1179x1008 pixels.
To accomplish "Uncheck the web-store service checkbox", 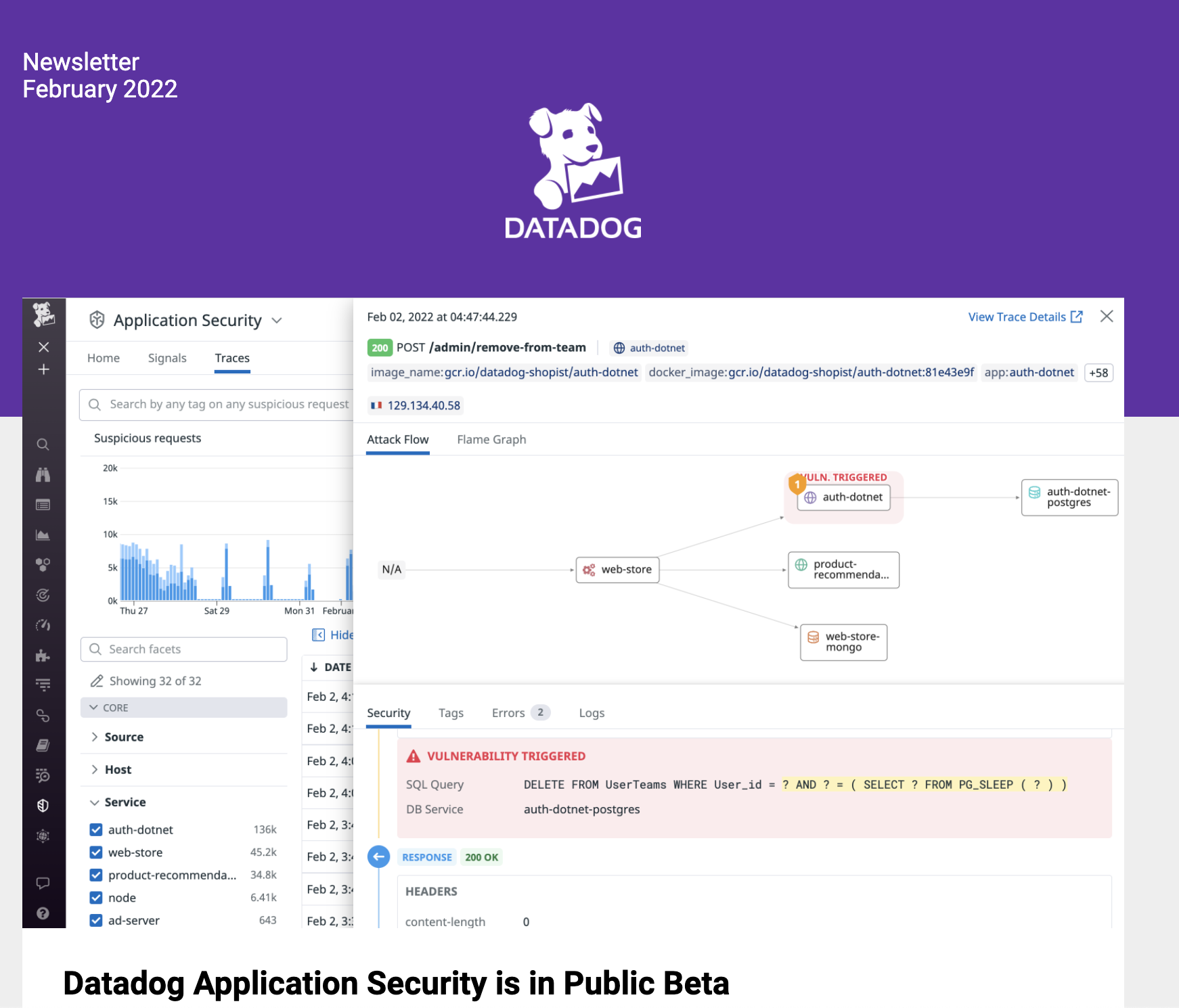I will click(x=96, y=852).
